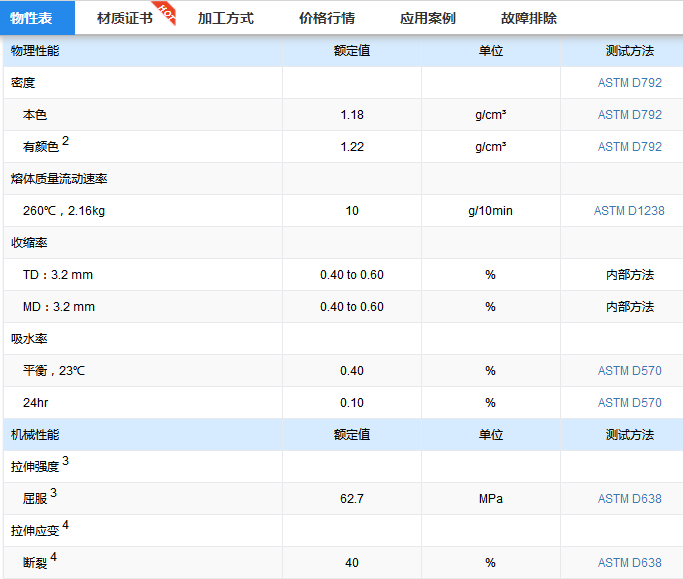683x579 pixels.
Task: Open ASTM D638 link in 断裂 row
Action: [629, 563]
